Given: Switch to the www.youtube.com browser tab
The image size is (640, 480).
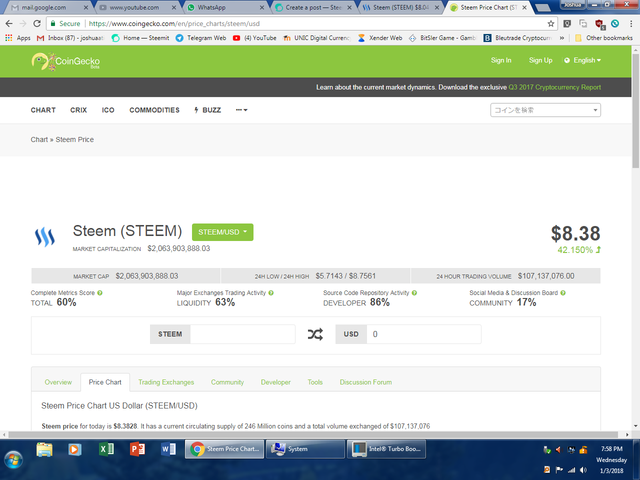Looking at the screenshot, I should pos(136,7).
